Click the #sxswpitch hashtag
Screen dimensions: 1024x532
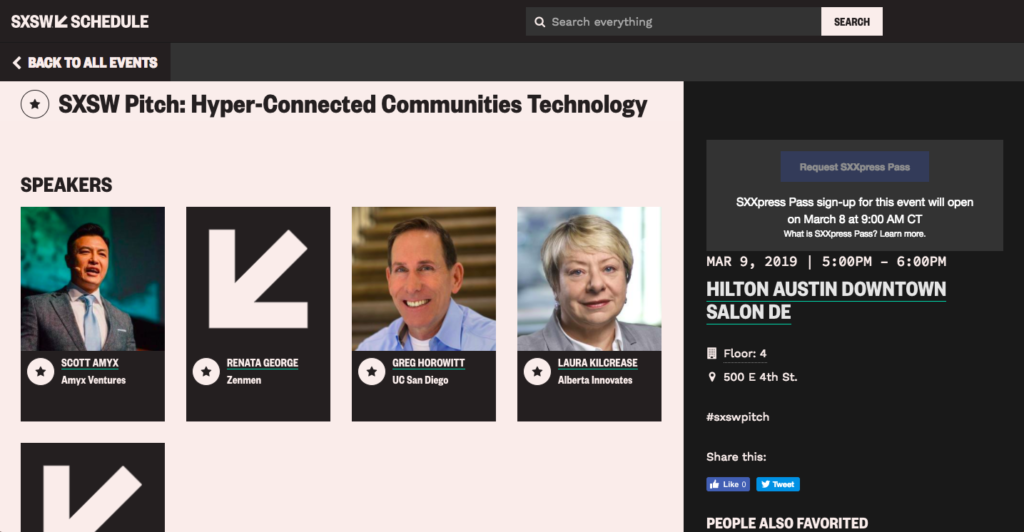click(x=738, y=417)
